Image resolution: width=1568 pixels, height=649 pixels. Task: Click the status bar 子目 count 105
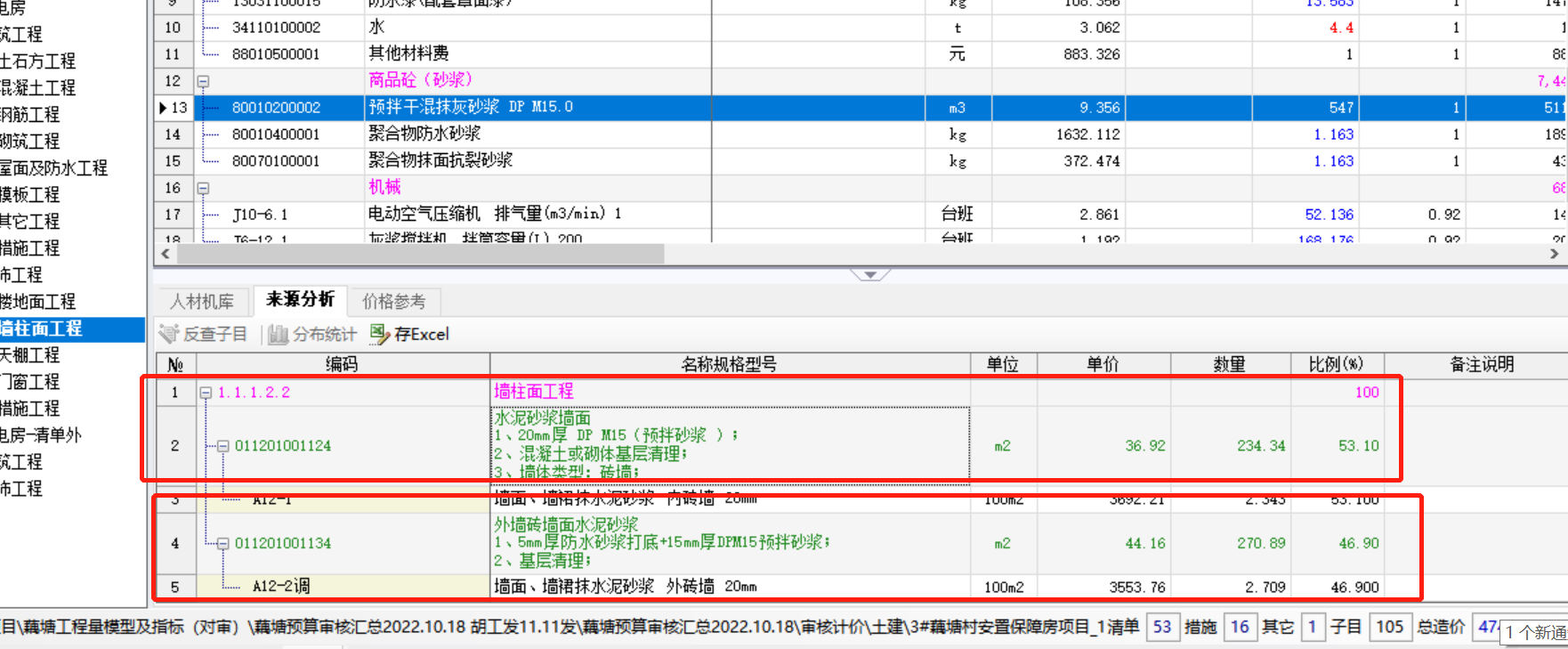(1389, 627)
